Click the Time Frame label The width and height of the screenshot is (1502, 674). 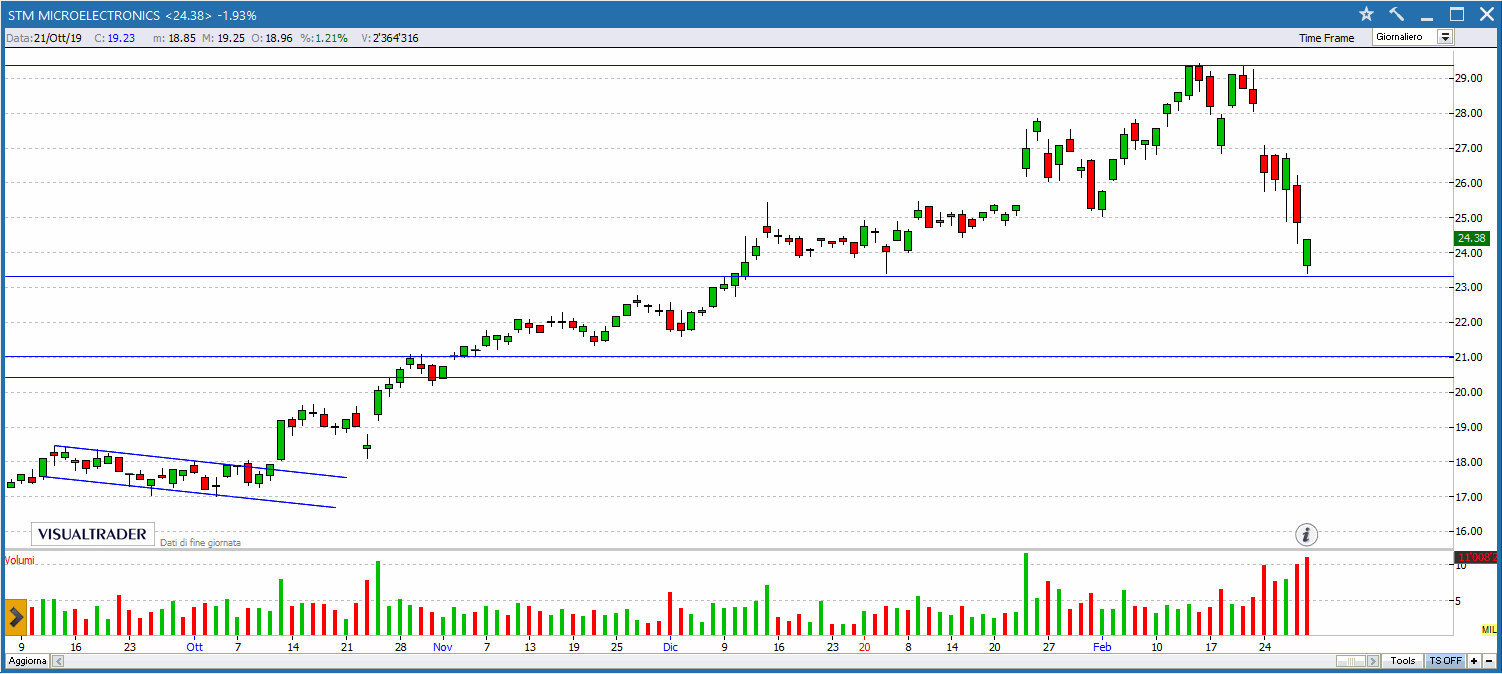[x=1327, y=38]
